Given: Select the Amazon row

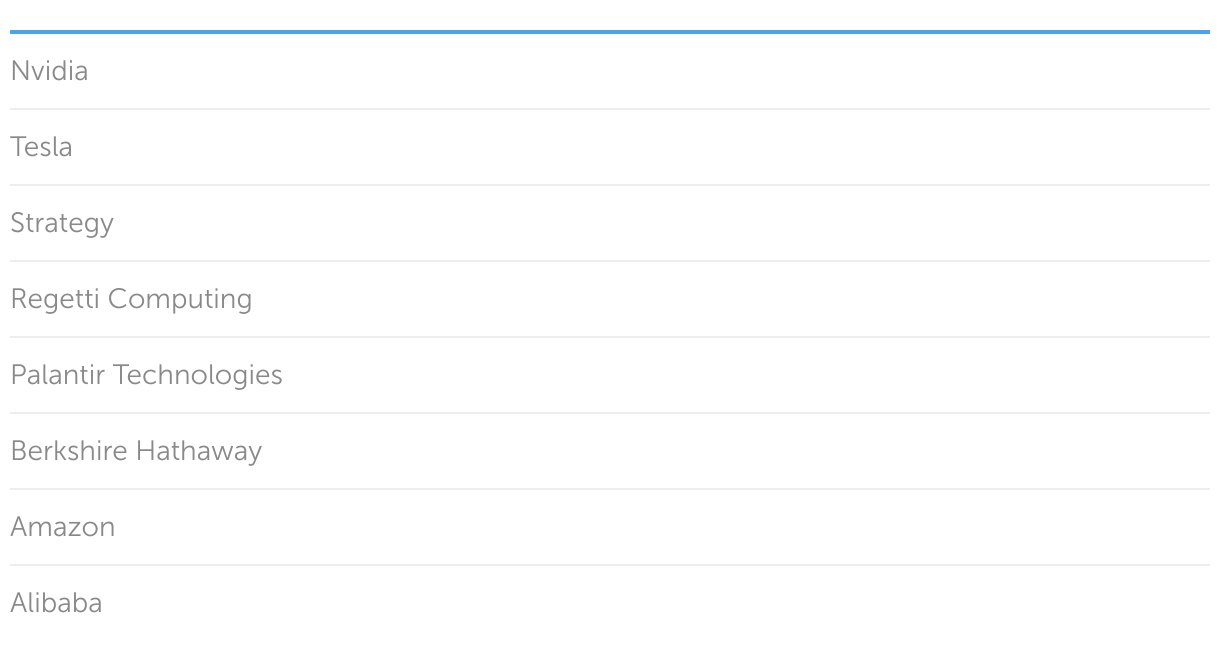Looking at the screenshot, I should [x=610, y=527].
